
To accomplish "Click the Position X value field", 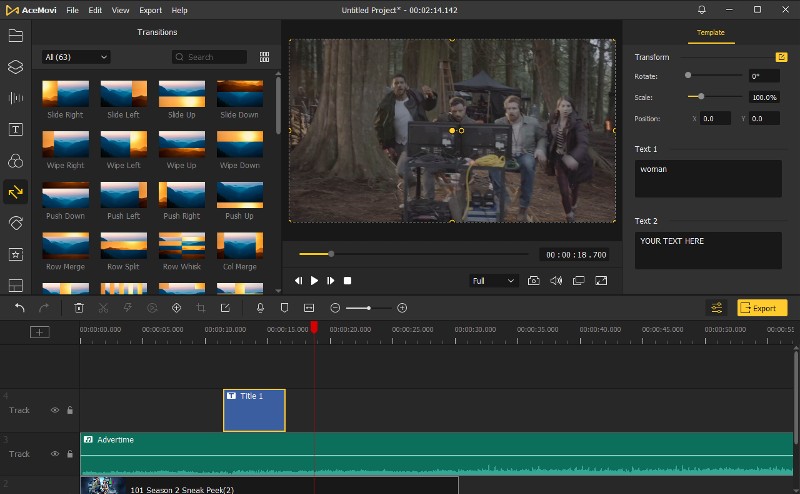I will tap(715, 118).
